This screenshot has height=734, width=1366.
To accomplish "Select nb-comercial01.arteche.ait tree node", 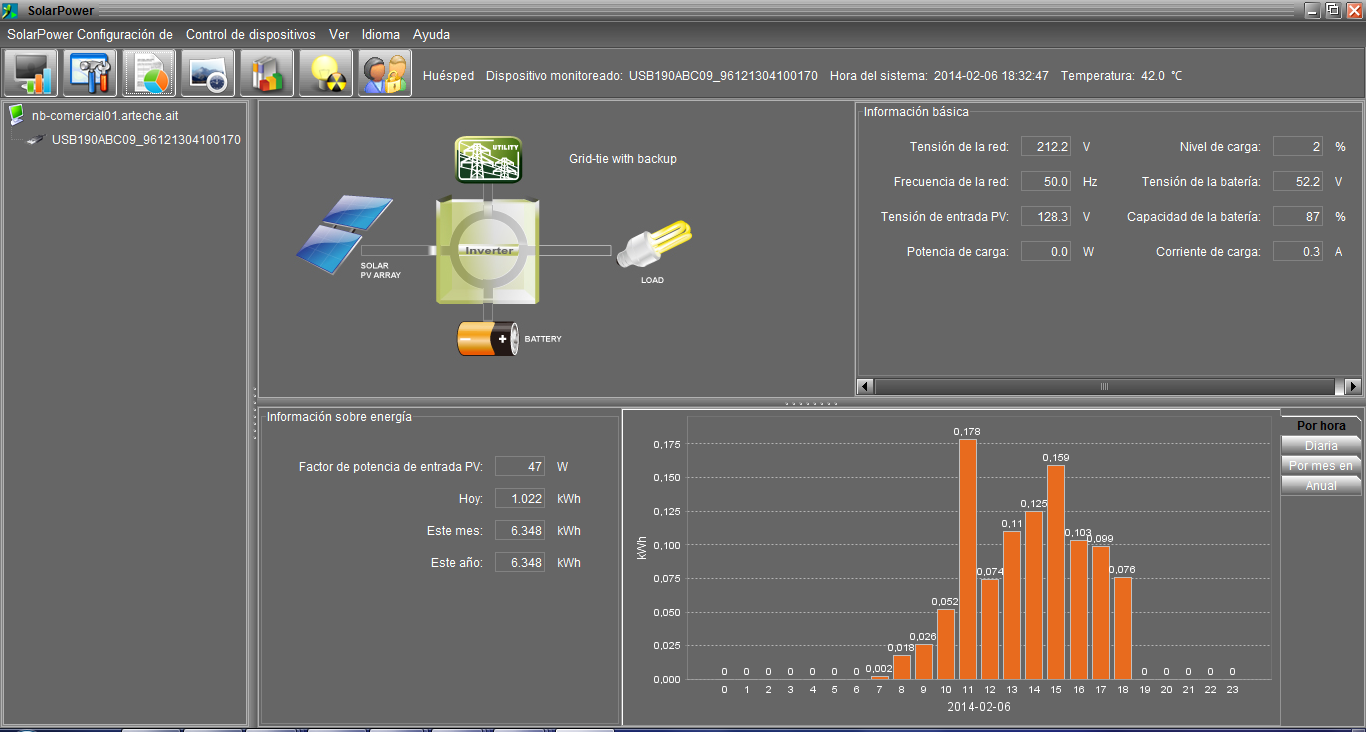I will point(104,116).
